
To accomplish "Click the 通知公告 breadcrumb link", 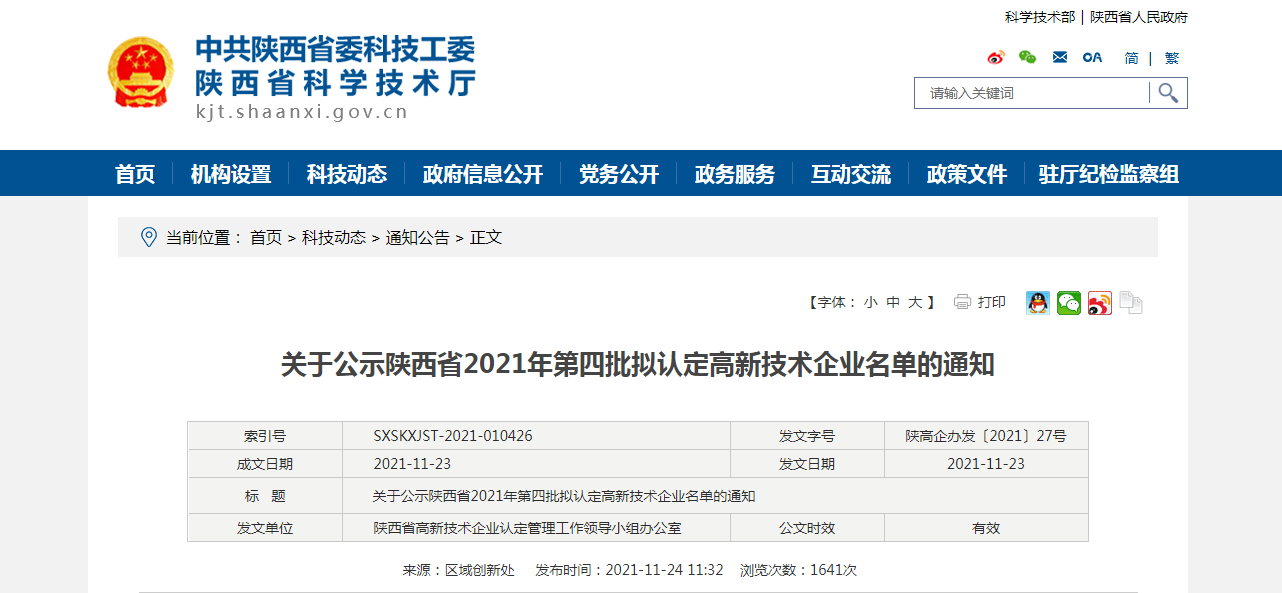I will (x=418, y=238).
